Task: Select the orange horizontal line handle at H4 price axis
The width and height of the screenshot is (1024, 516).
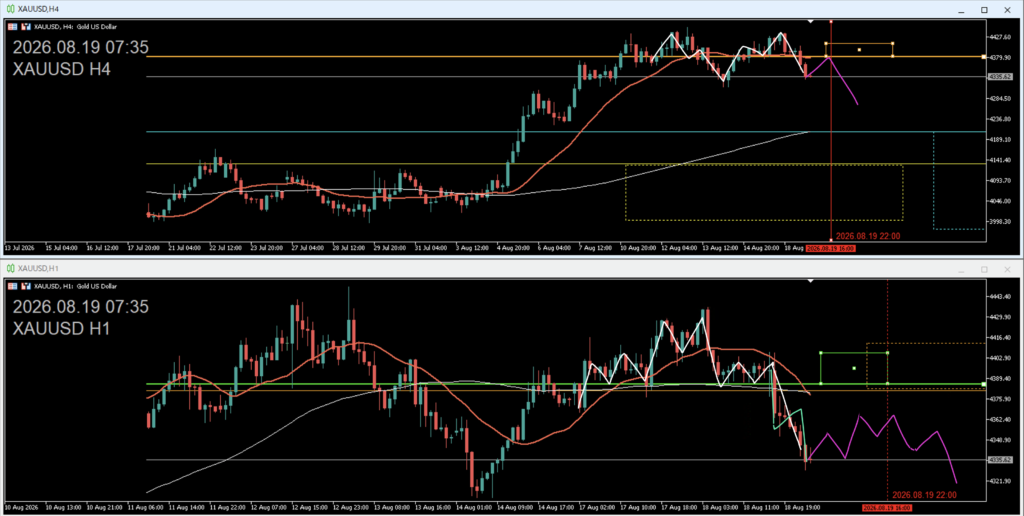Action: [x=984, y=57]
